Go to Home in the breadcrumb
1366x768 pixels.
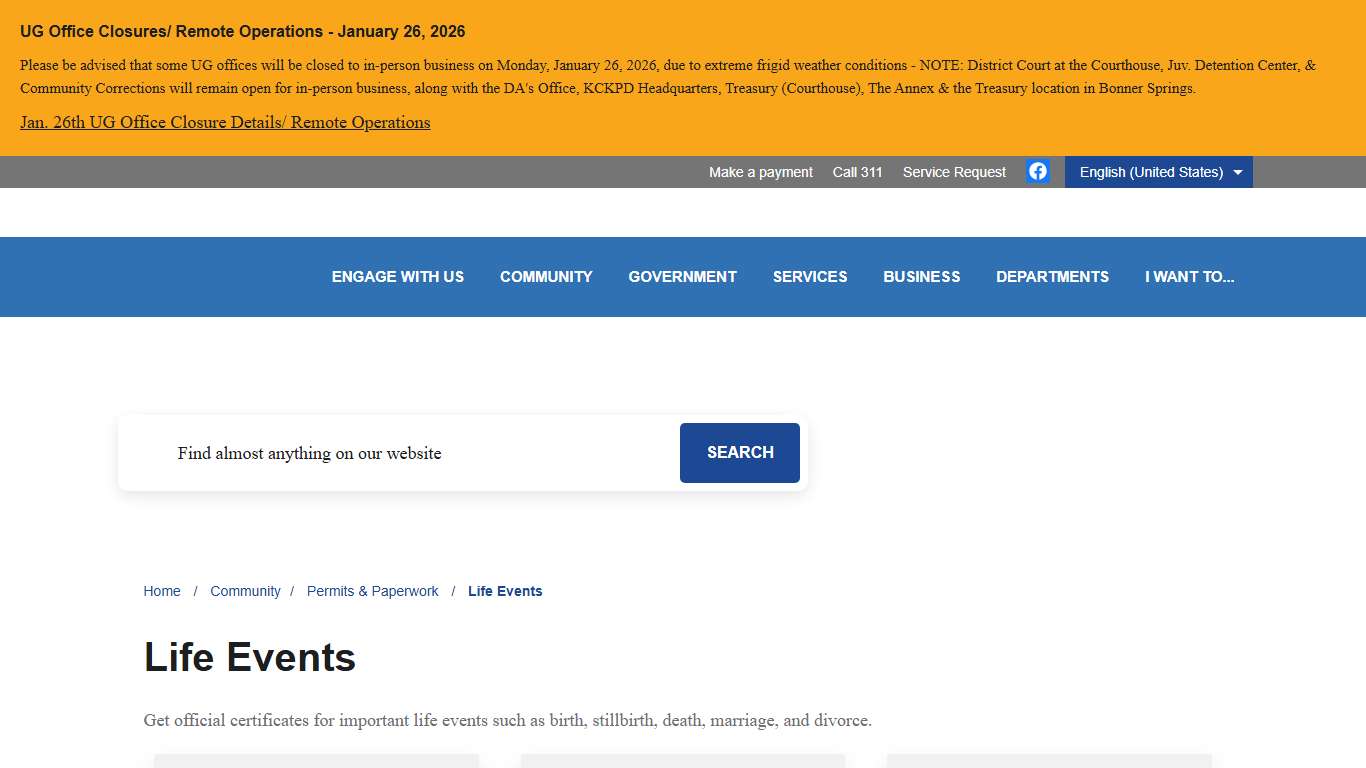tap(162, 591)
